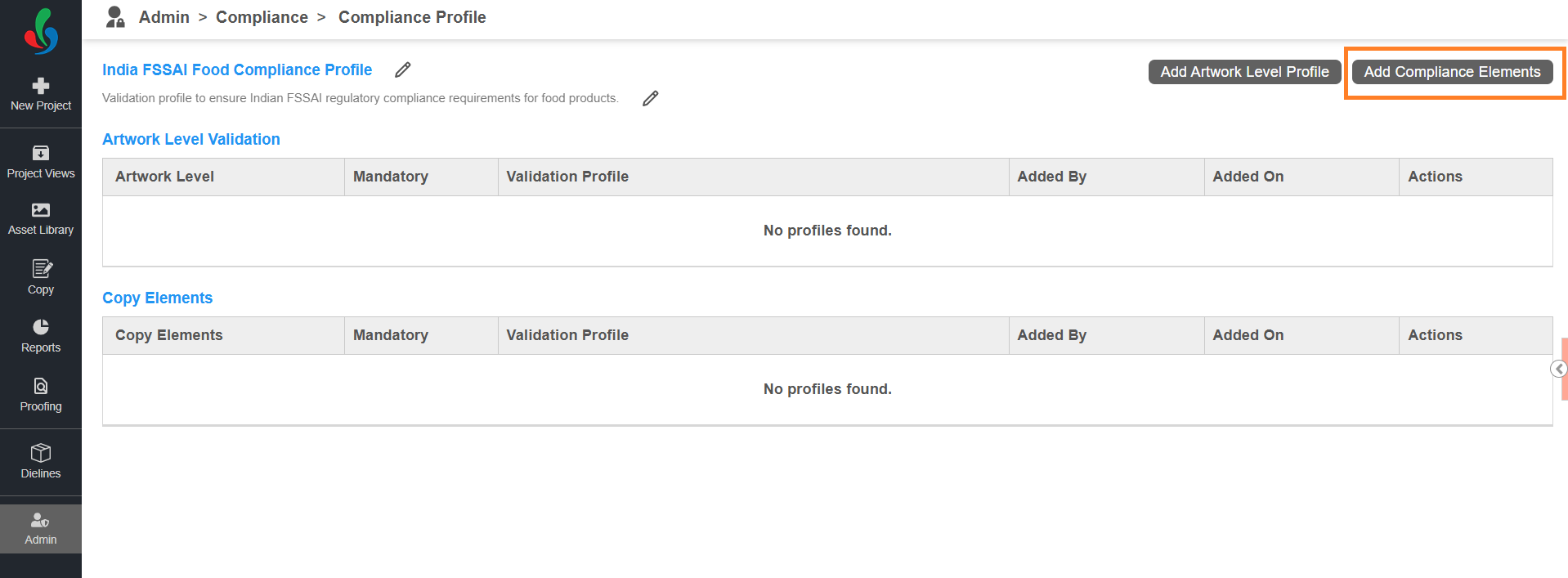Click Copy Elements table Validation Profile header
The width and height of the screenshot is (1568, 578).
tap(567, 335)
